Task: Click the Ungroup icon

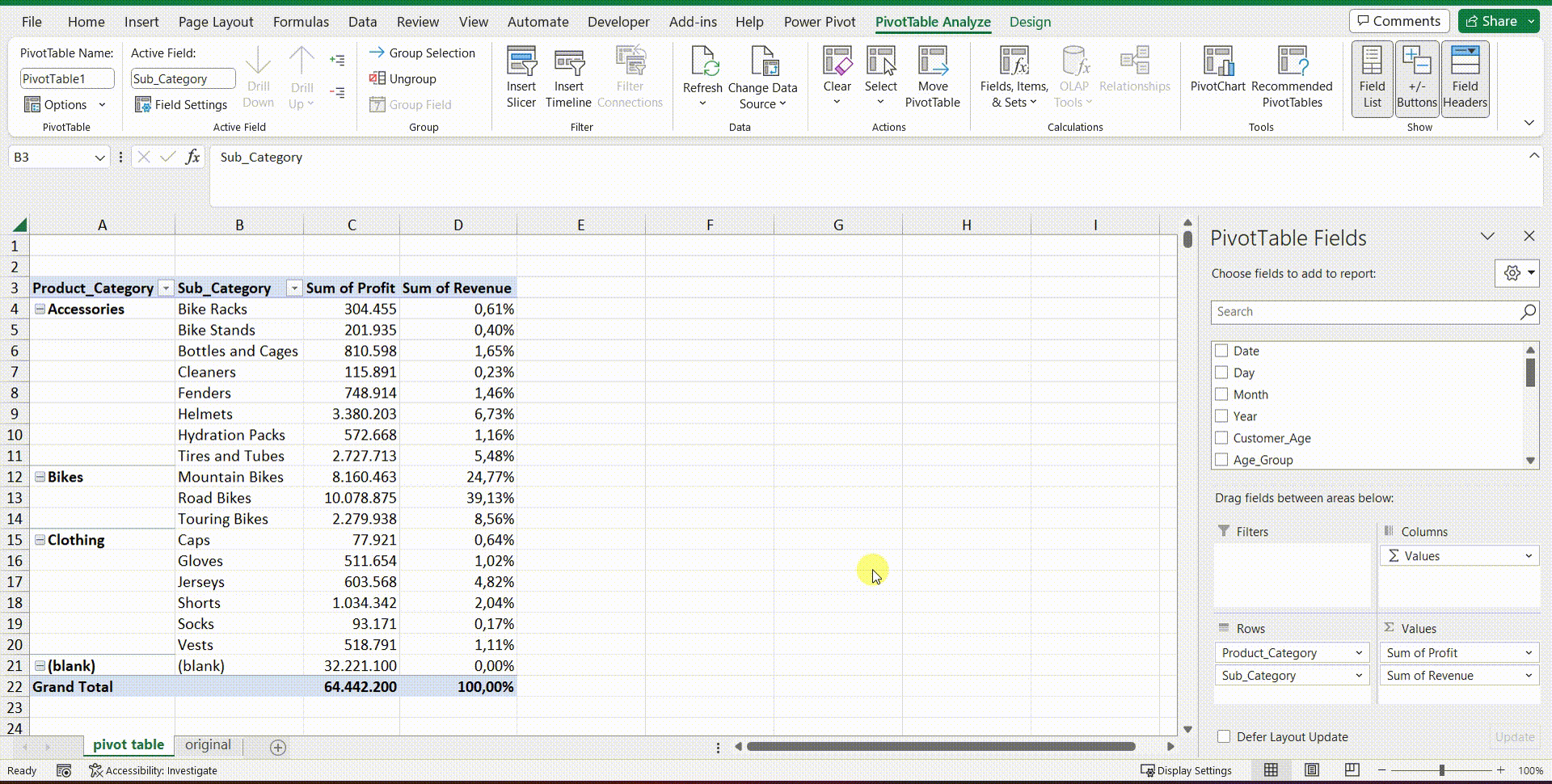Action: coord(377,78)
